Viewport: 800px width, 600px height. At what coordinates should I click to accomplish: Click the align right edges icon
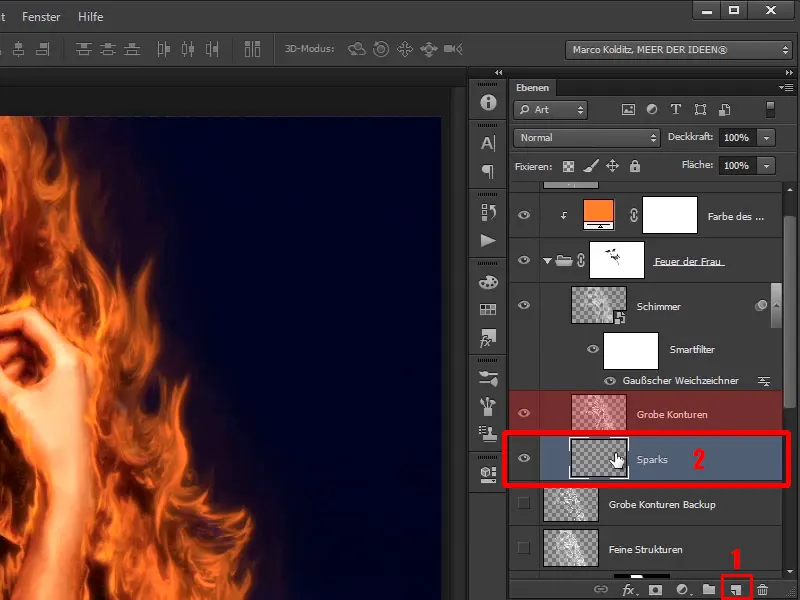43,49
